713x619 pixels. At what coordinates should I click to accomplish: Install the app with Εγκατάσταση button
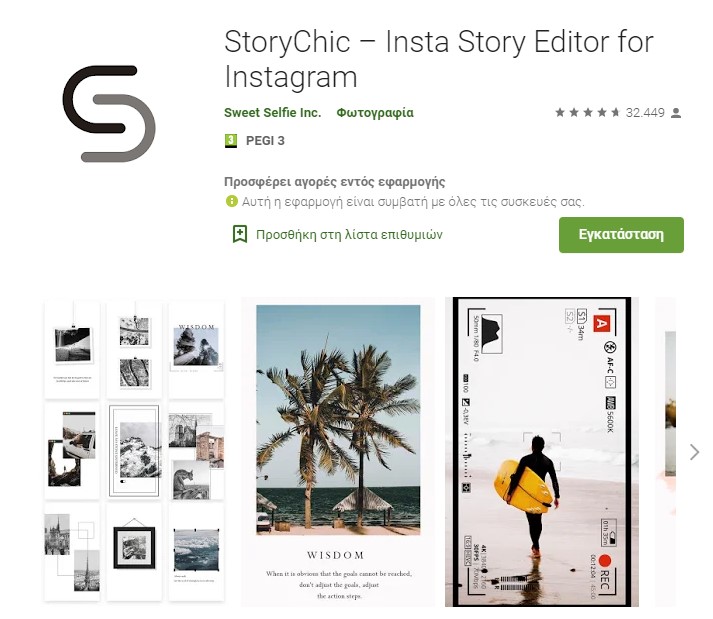(621, 235)
